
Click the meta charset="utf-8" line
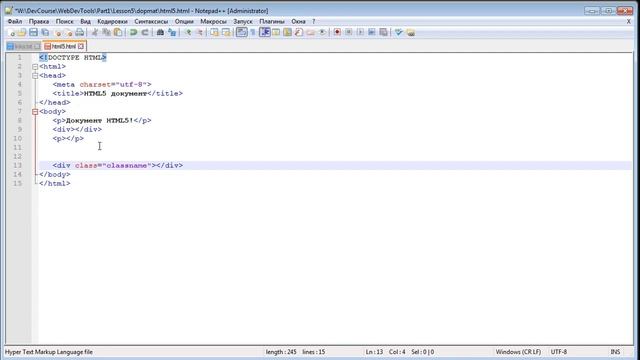(x=102, y=84)
